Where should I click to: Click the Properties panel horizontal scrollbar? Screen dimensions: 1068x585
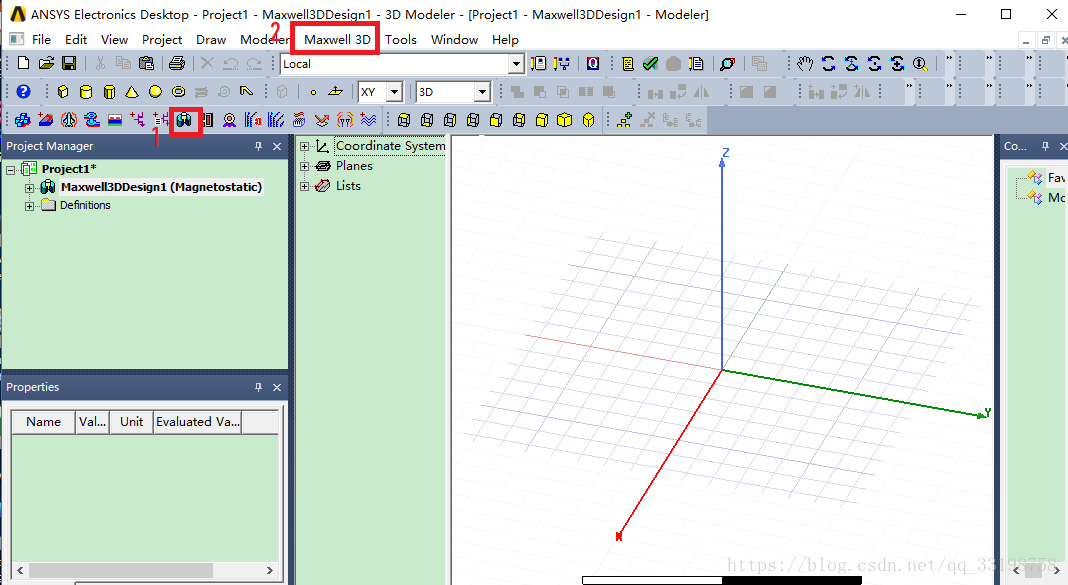140,570
